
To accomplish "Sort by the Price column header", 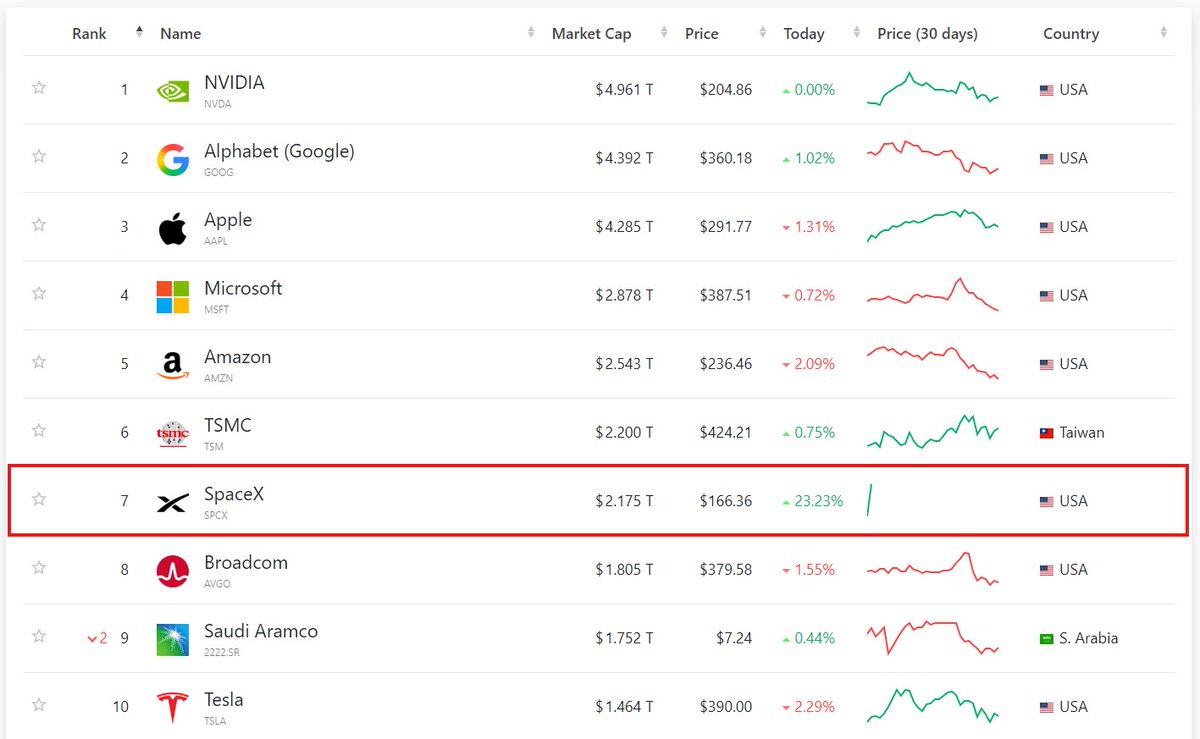I will click(x=702, y=33).
